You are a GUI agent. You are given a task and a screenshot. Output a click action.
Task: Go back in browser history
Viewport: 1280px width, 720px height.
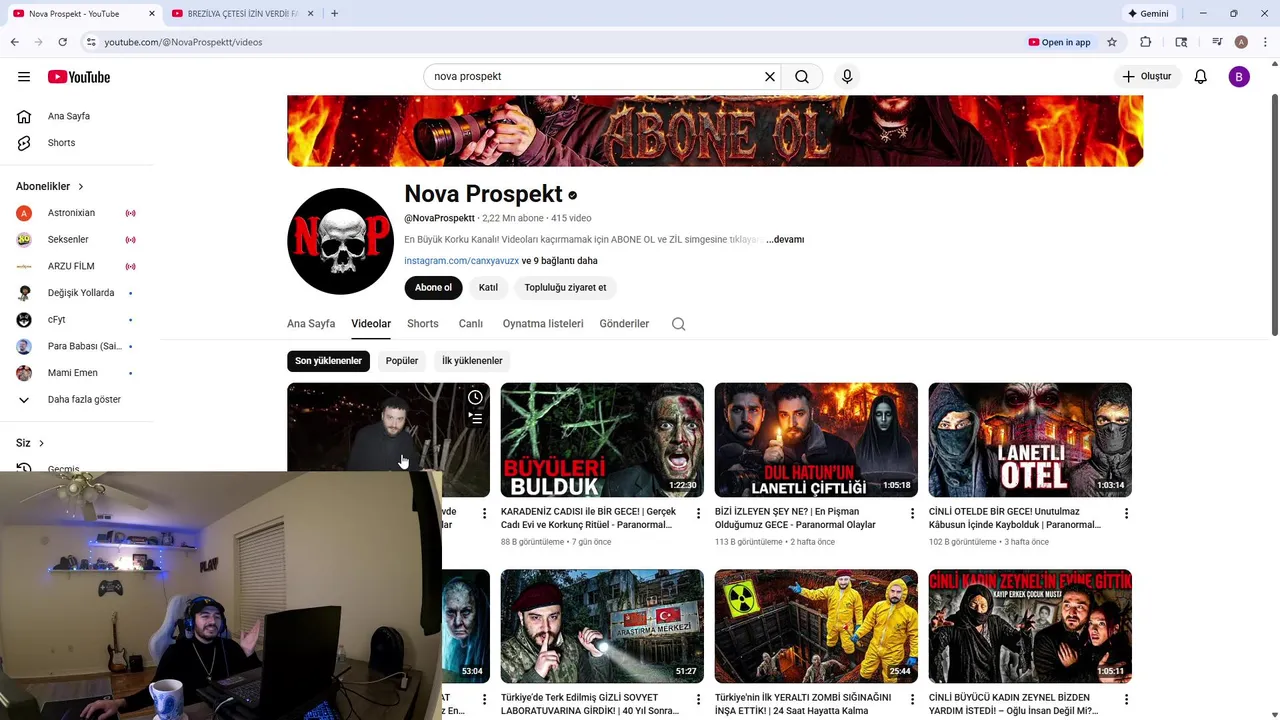[x=14, y=42]
